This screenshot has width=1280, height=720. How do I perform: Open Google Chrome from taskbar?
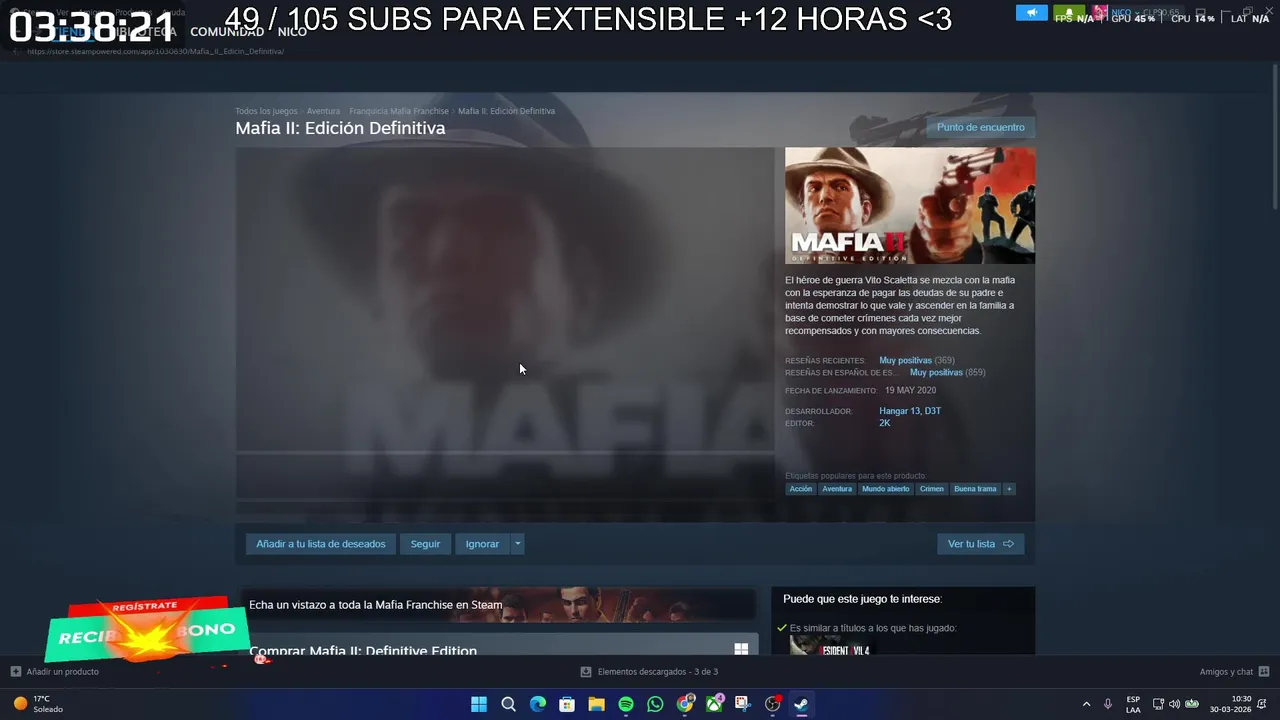(x=685, y=704)
